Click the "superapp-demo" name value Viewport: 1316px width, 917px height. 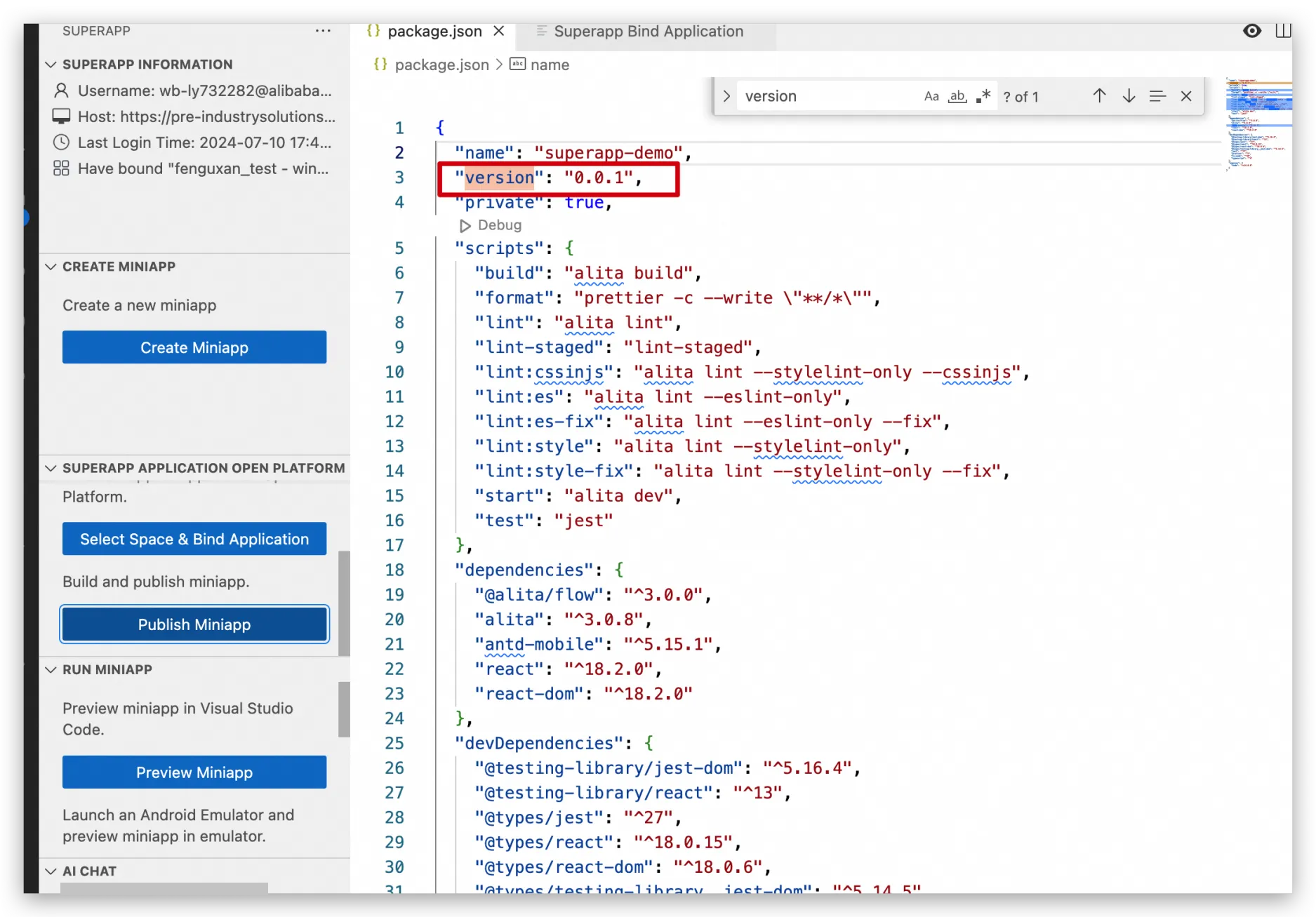click(609, 153)
